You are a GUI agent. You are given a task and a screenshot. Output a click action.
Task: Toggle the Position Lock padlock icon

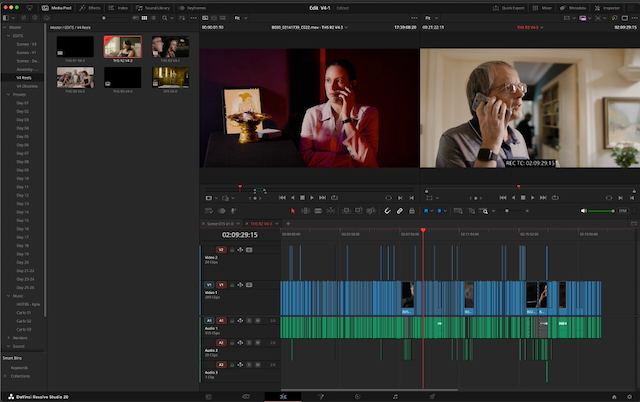(412, 211)
